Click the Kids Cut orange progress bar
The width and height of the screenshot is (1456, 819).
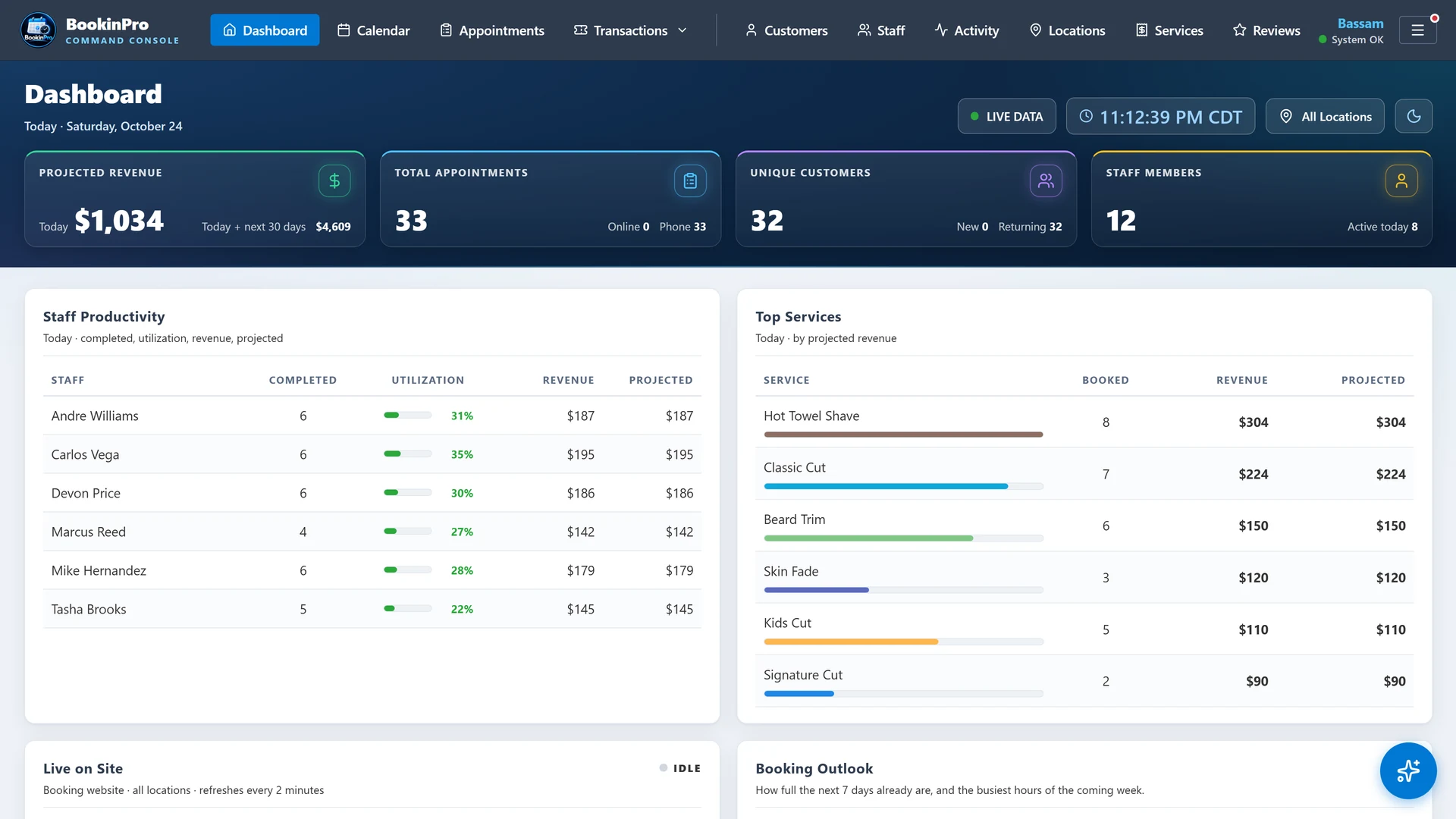851,642
